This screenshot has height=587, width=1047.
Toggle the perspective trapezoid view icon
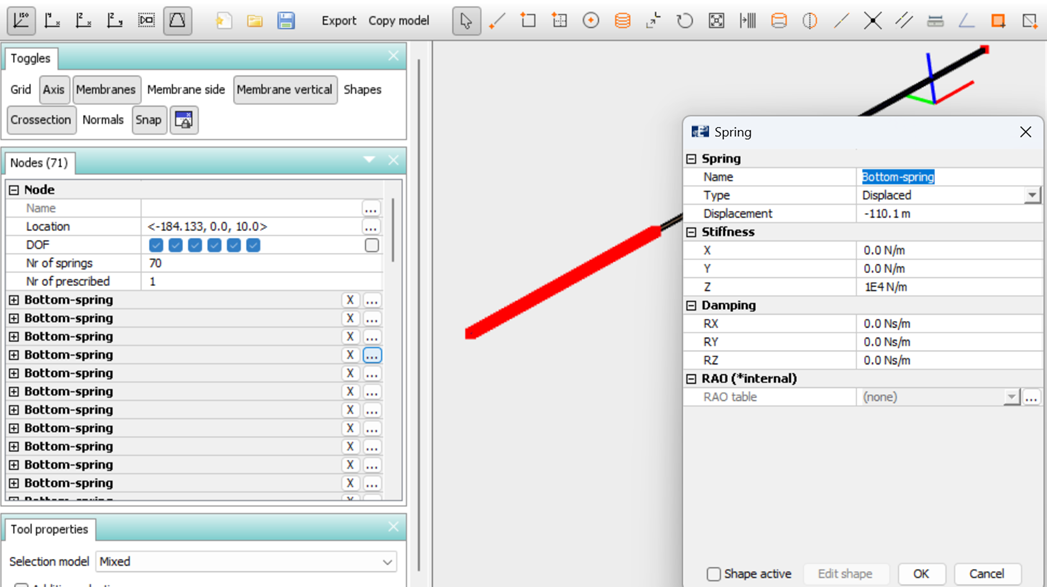178,21
